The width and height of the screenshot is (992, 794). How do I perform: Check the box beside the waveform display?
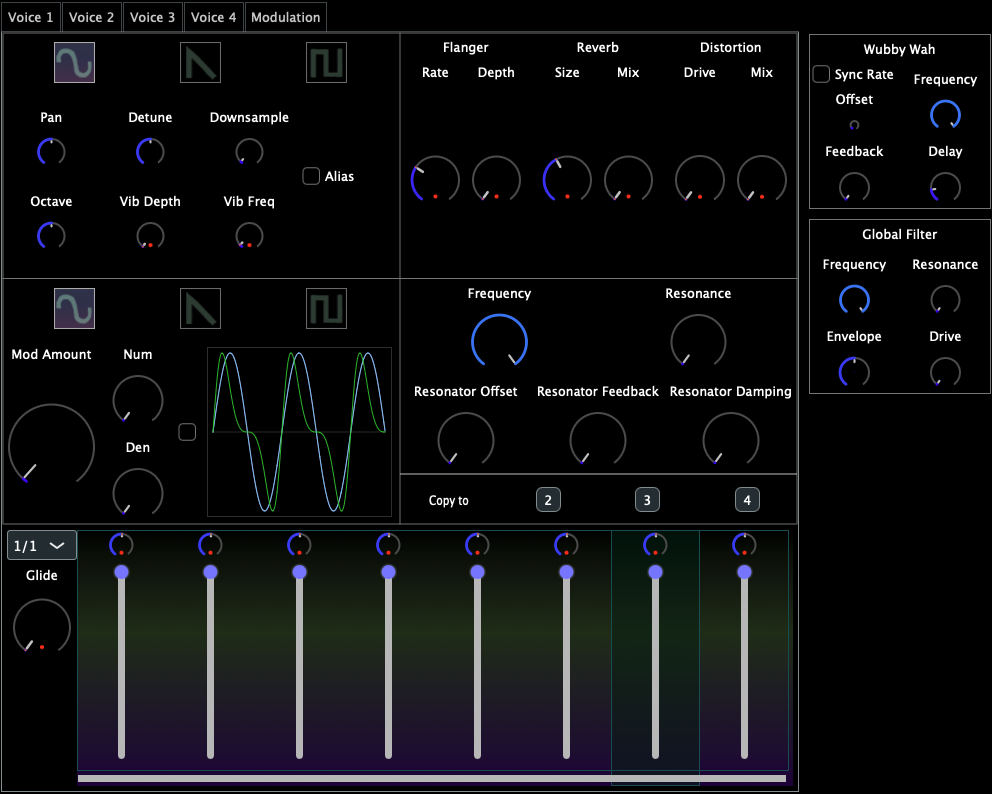click(x=186, y=432)
